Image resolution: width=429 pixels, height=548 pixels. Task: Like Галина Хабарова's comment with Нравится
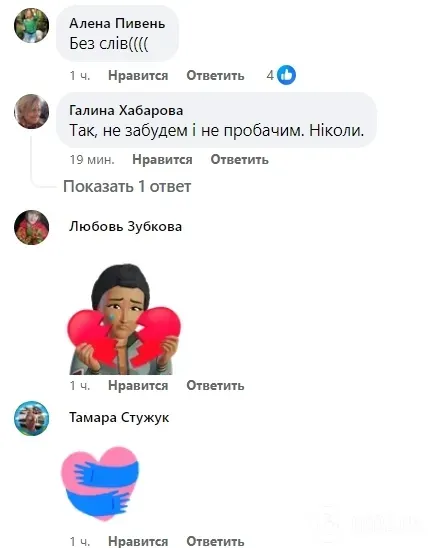pos(162,159)
